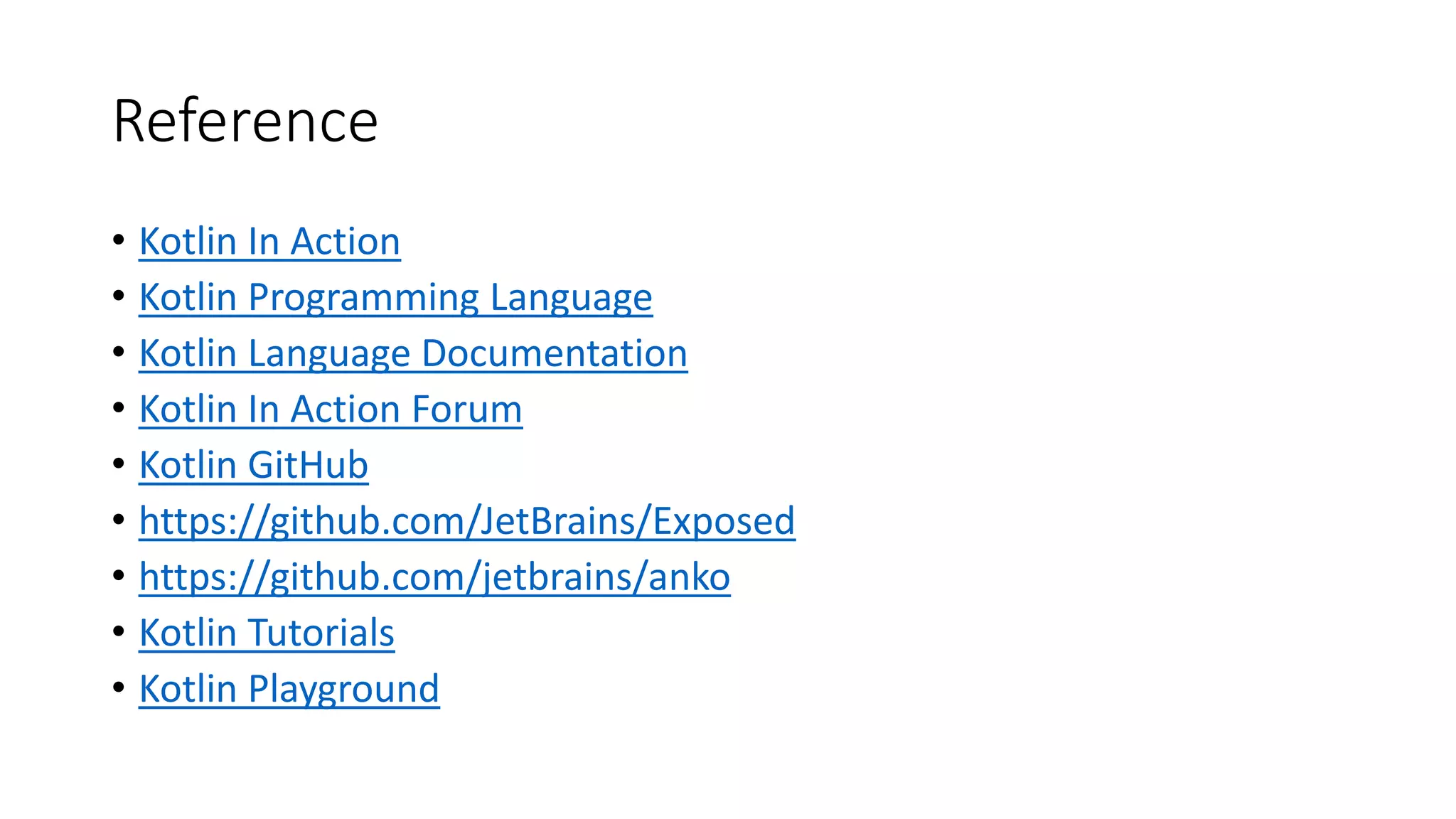1456x819 pixels.
Task: Click the bullet before Kotlin Programming Language
Action: pyautogui.click(x=119, y=296)
